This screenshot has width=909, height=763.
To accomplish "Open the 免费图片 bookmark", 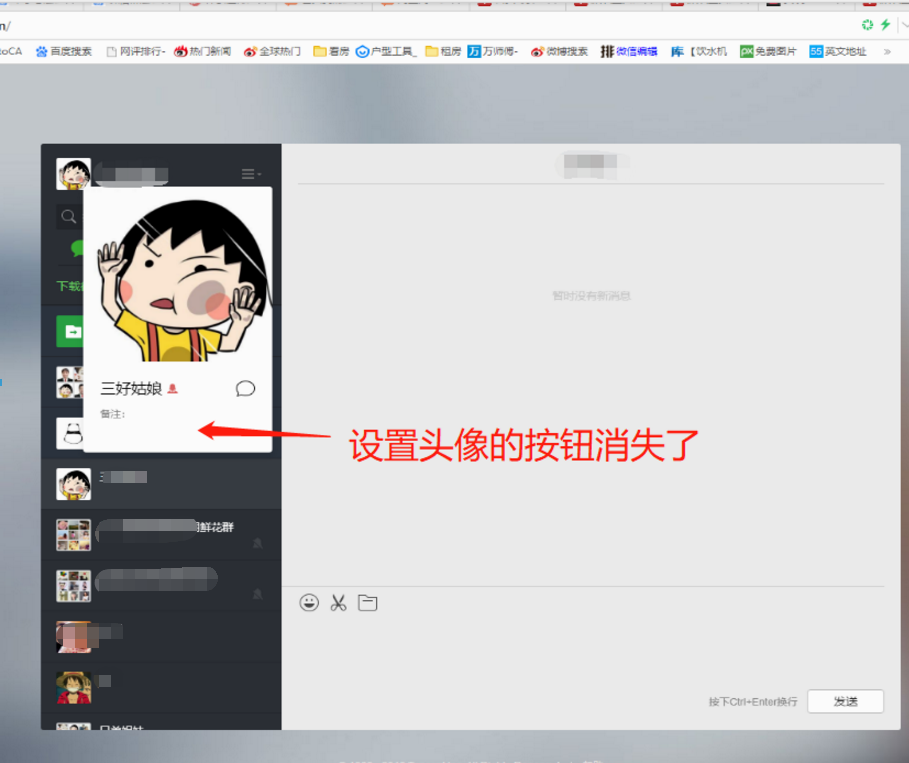I will (x=768, y=52).
